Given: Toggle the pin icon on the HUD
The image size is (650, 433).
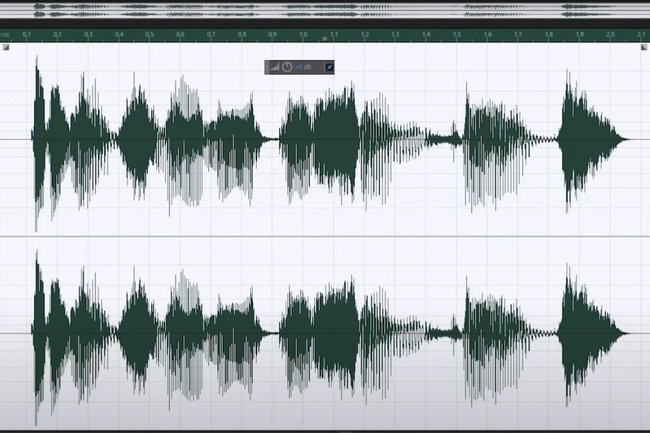Looking at the screenshot, I should [329, 67].
